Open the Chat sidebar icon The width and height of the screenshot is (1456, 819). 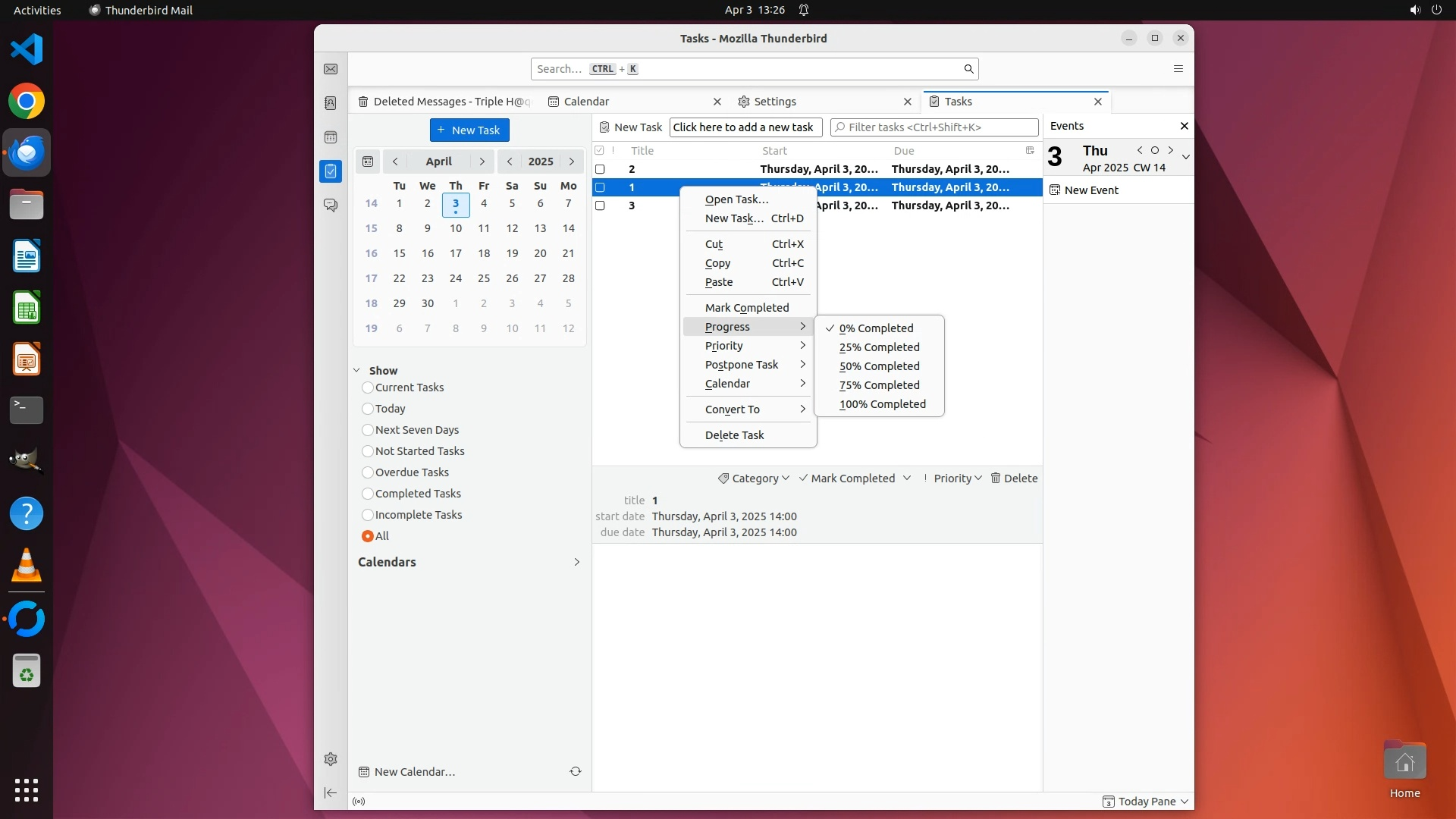pyautogui.click(x=331, y=206)
